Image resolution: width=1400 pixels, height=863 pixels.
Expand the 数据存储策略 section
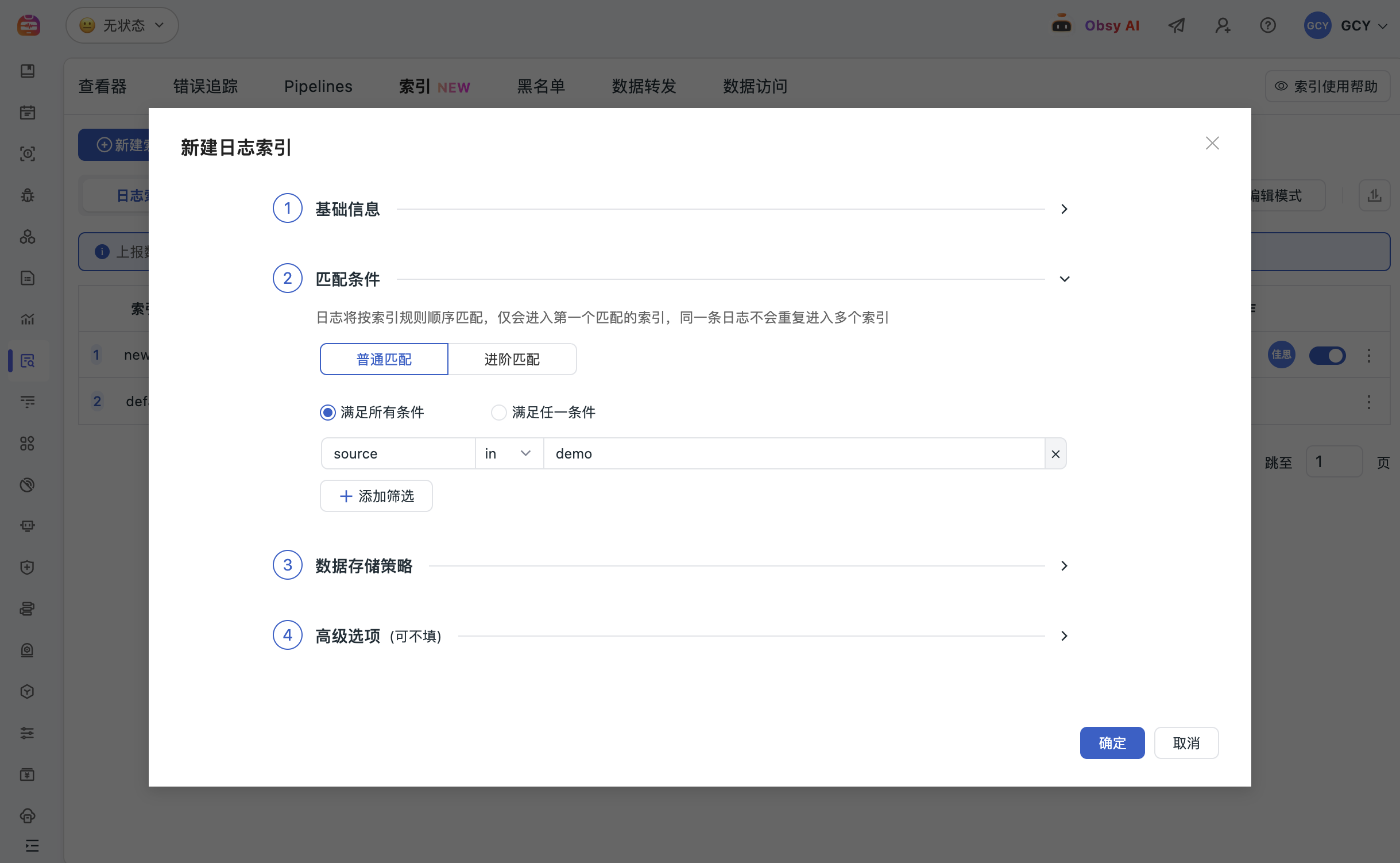[x=1064, y=566]
